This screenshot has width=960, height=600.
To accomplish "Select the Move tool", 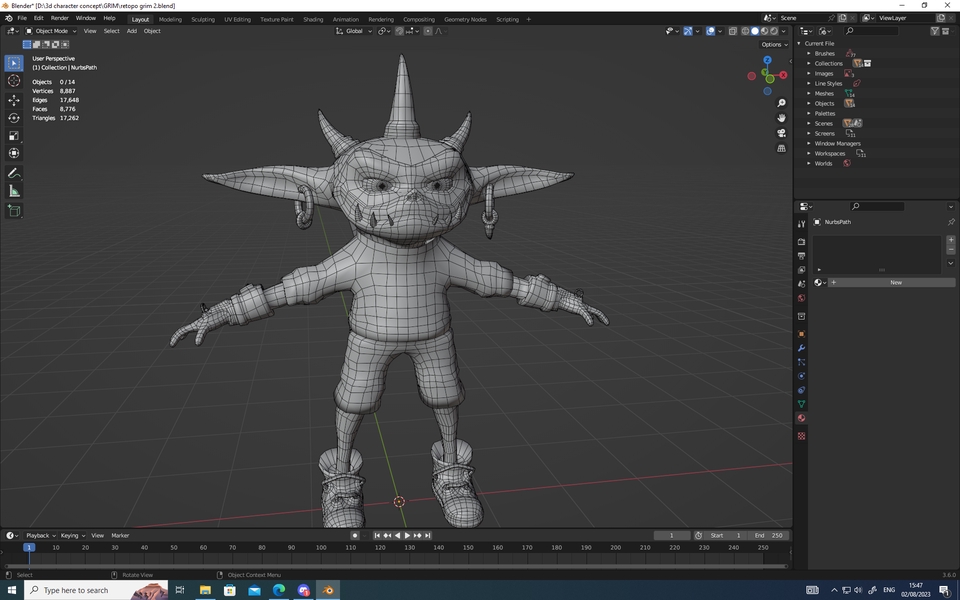I will coord(14,100).
